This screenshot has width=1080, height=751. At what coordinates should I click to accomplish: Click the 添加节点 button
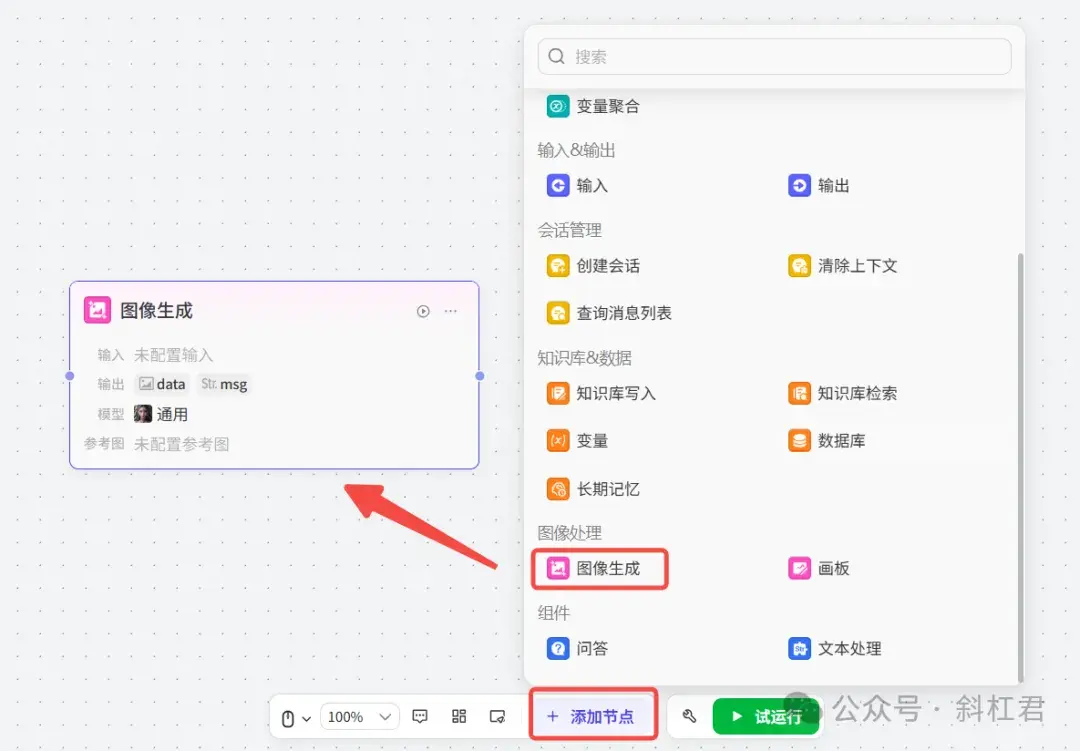click(x=593, y=717)
